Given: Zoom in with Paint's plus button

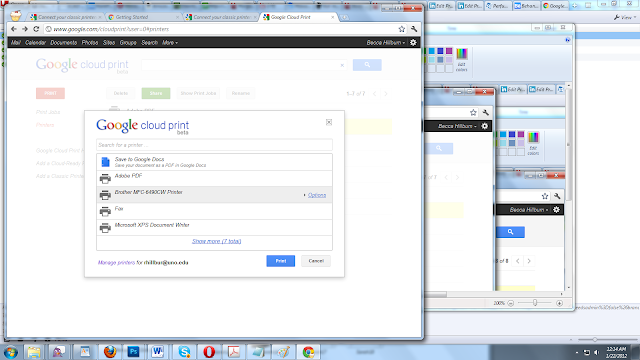Looking at the screenshot, I should [560, 303].
